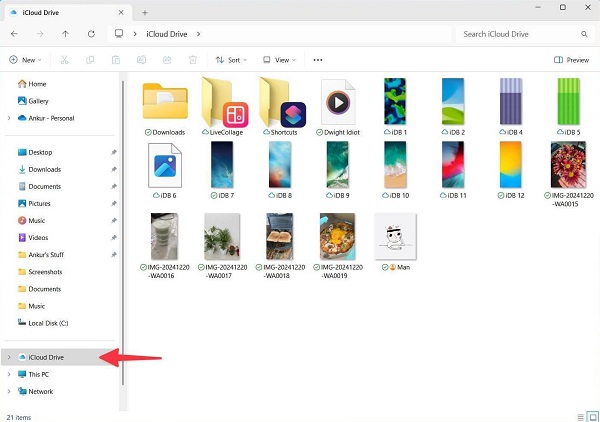The image size is (600, 422).
Task: Click the Rename icon in toolbar
Action: 141,60
